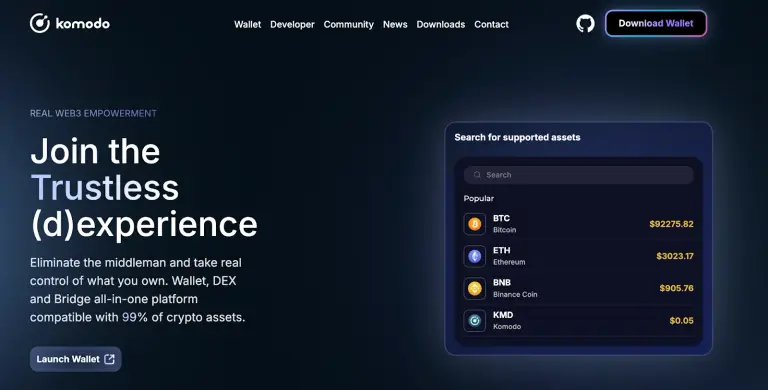Go to the News page

[x=395, y=24]
